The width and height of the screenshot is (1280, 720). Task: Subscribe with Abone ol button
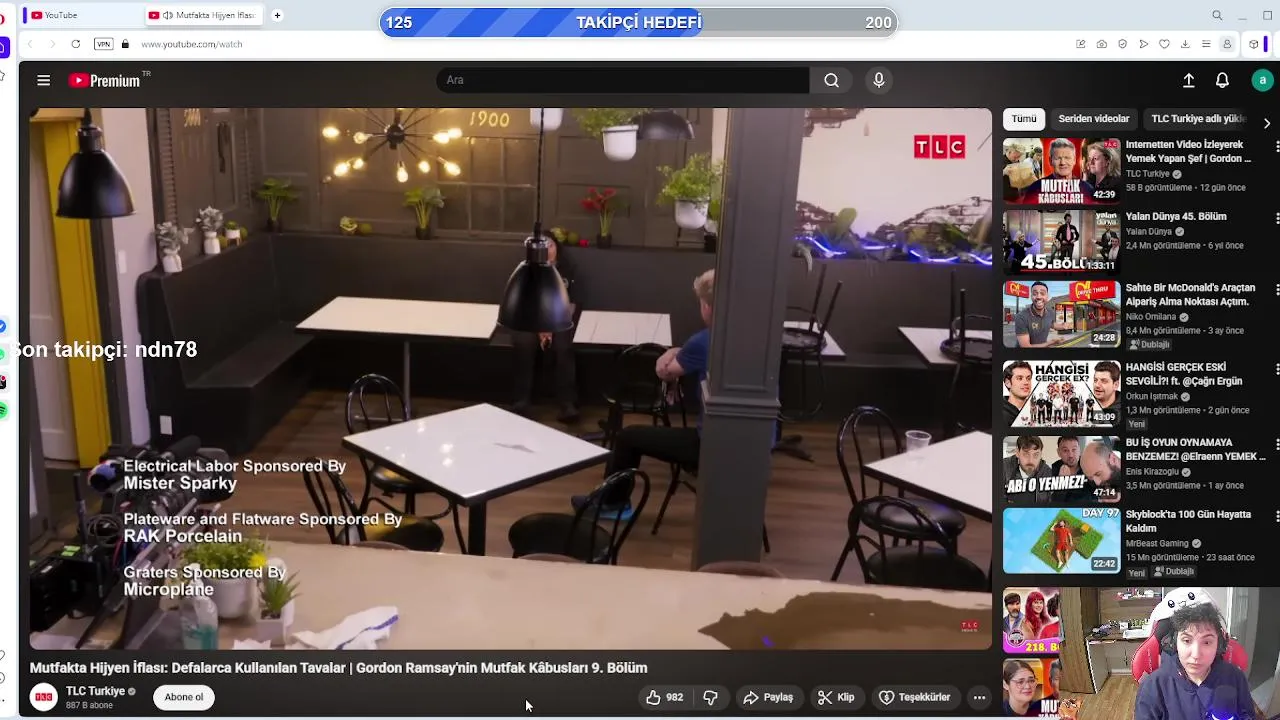[184, 697]
